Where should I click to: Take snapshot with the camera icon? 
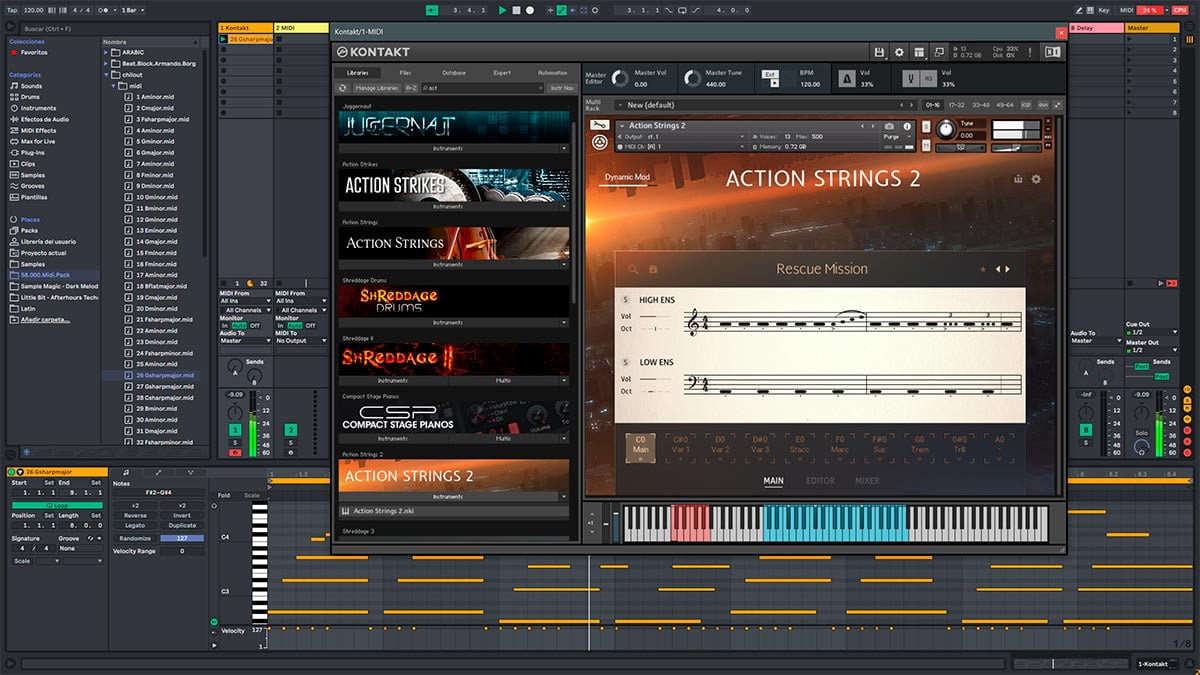889,126
